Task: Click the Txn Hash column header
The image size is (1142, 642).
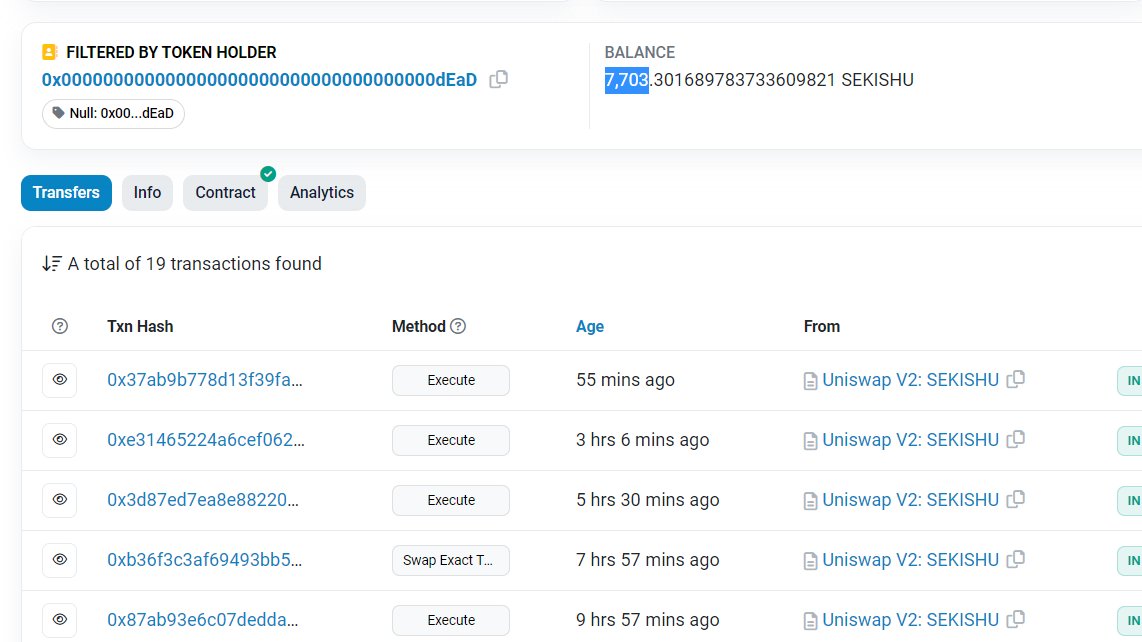Action: [140, 326]
